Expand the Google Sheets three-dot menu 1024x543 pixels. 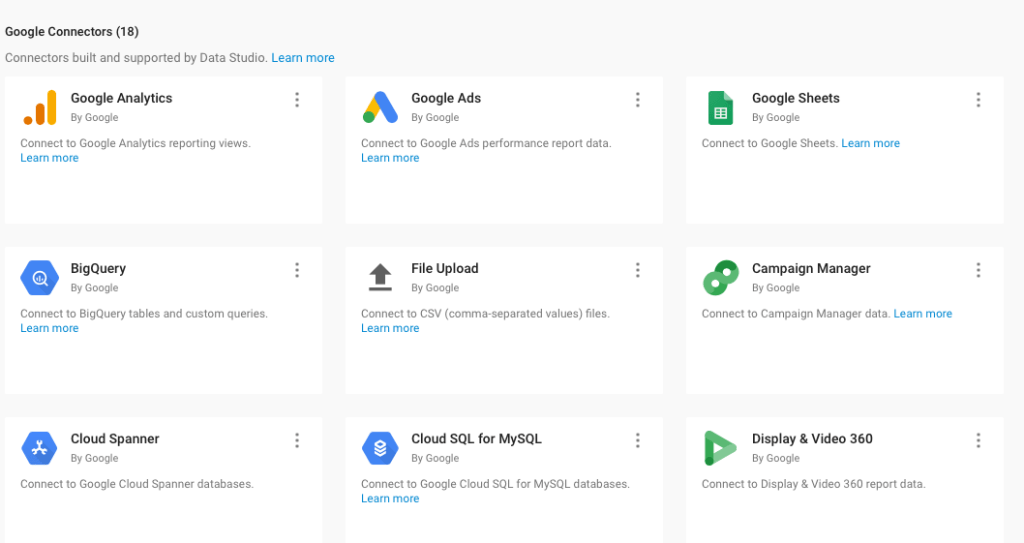pos(978,100)
